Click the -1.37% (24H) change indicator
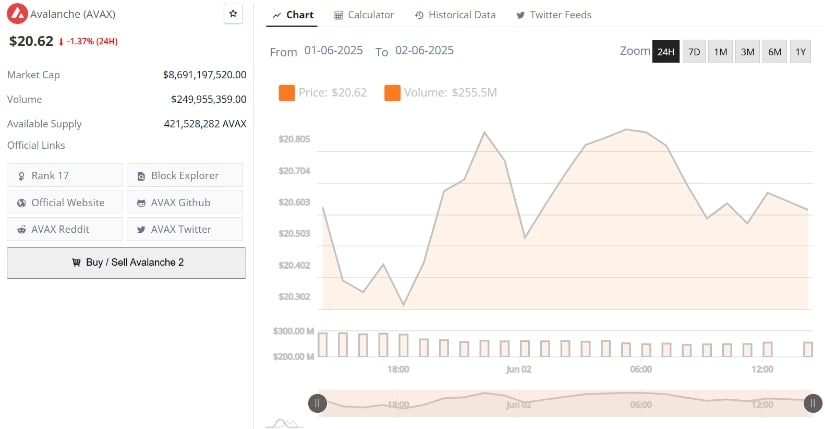This screenshot has width=825, height=429. (x=88, y=41)
